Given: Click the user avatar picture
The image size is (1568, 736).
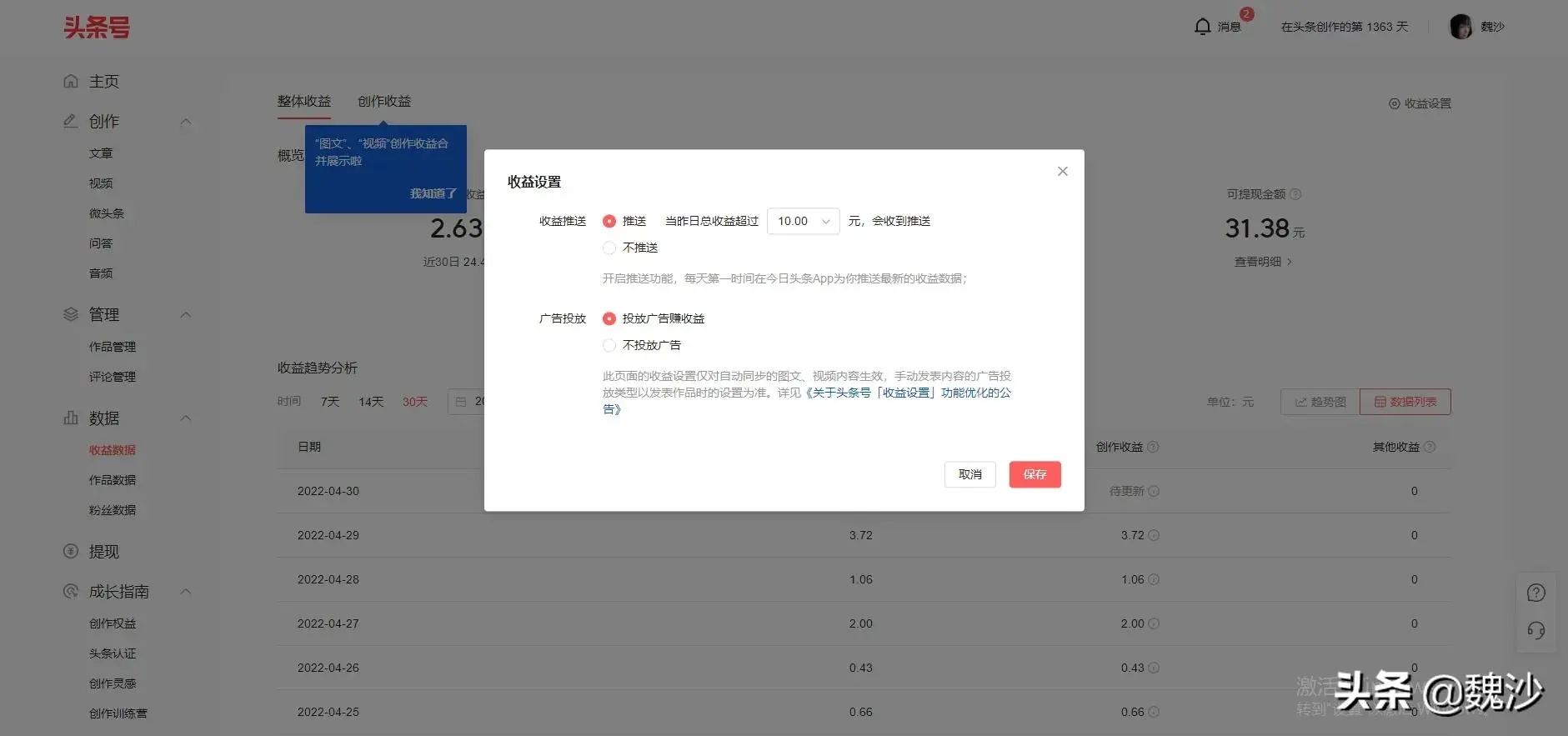Looking at the screenshot, I should pos(1460,27).
